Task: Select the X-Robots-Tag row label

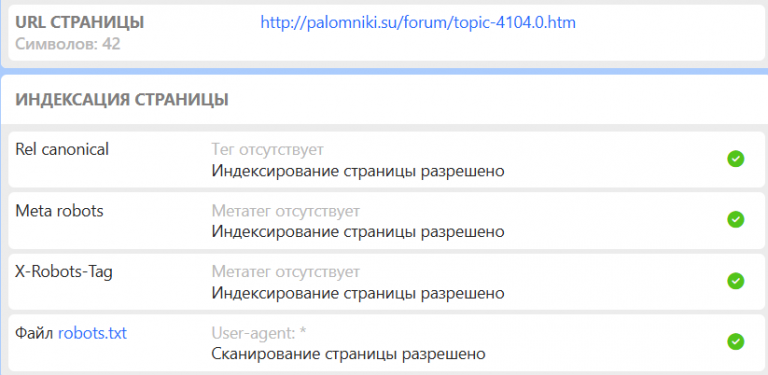Action: [64, 272]
